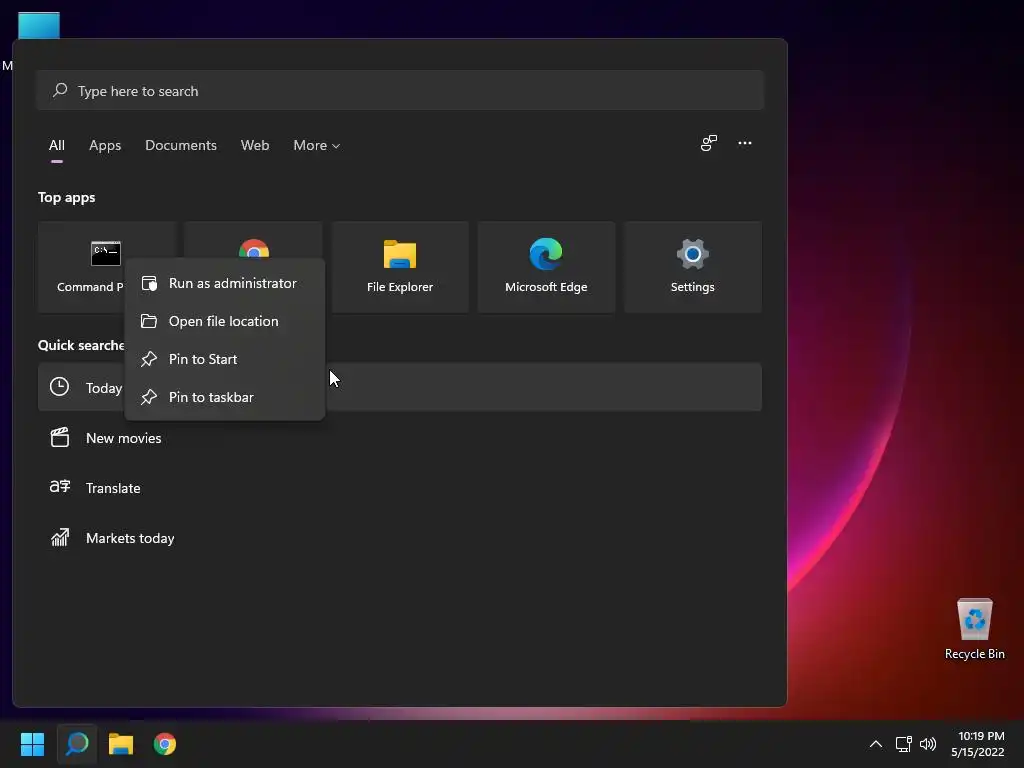Click the Translate language icon
This screenshot has width=1024, height=768.
(x=59, y=487)
